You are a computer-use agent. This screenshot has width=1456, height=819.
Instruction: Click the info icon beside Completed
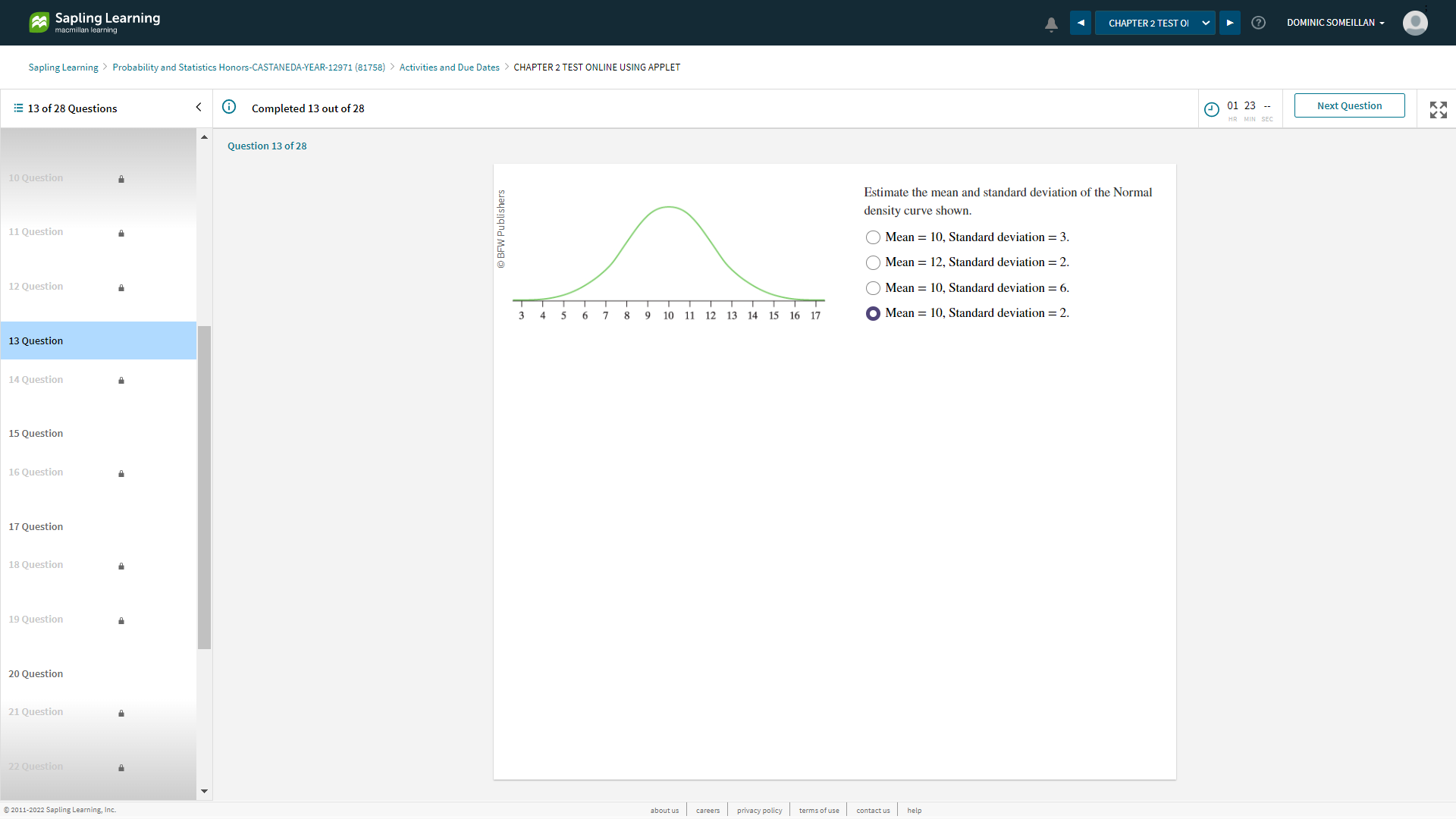tap(229, 107)
